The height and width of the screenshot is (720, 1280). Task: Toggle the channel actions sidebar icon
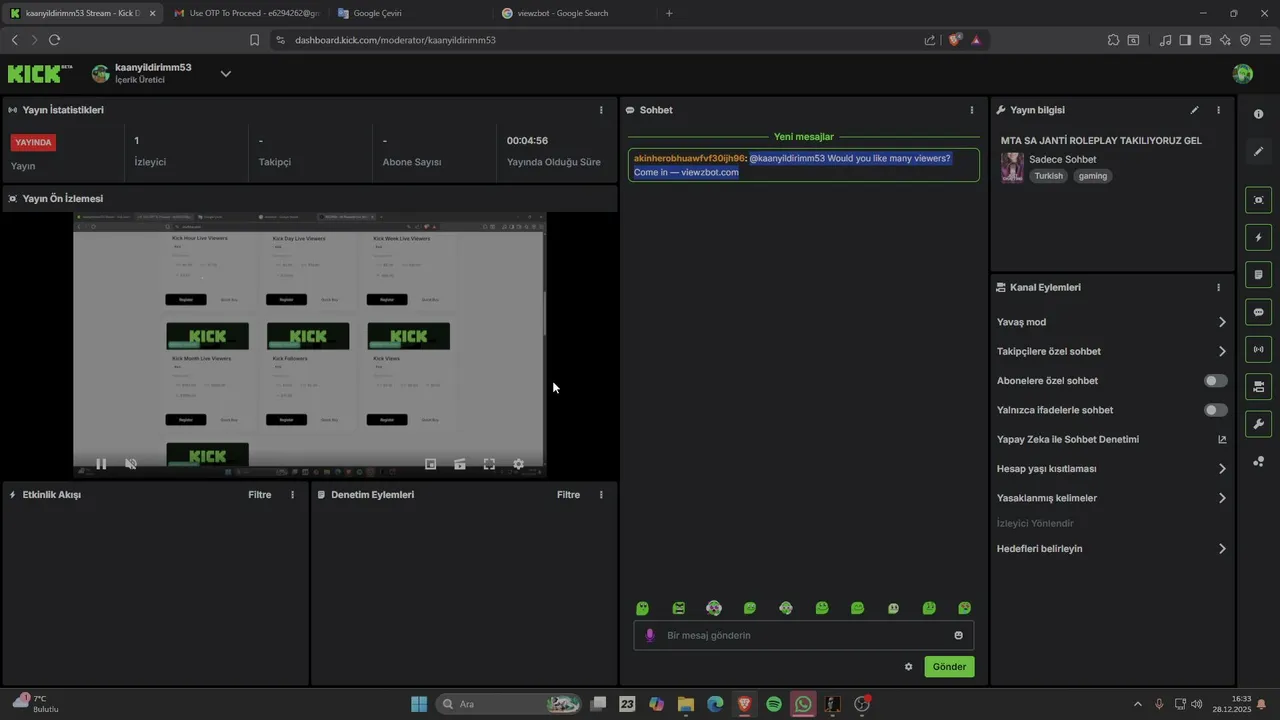1258,386
